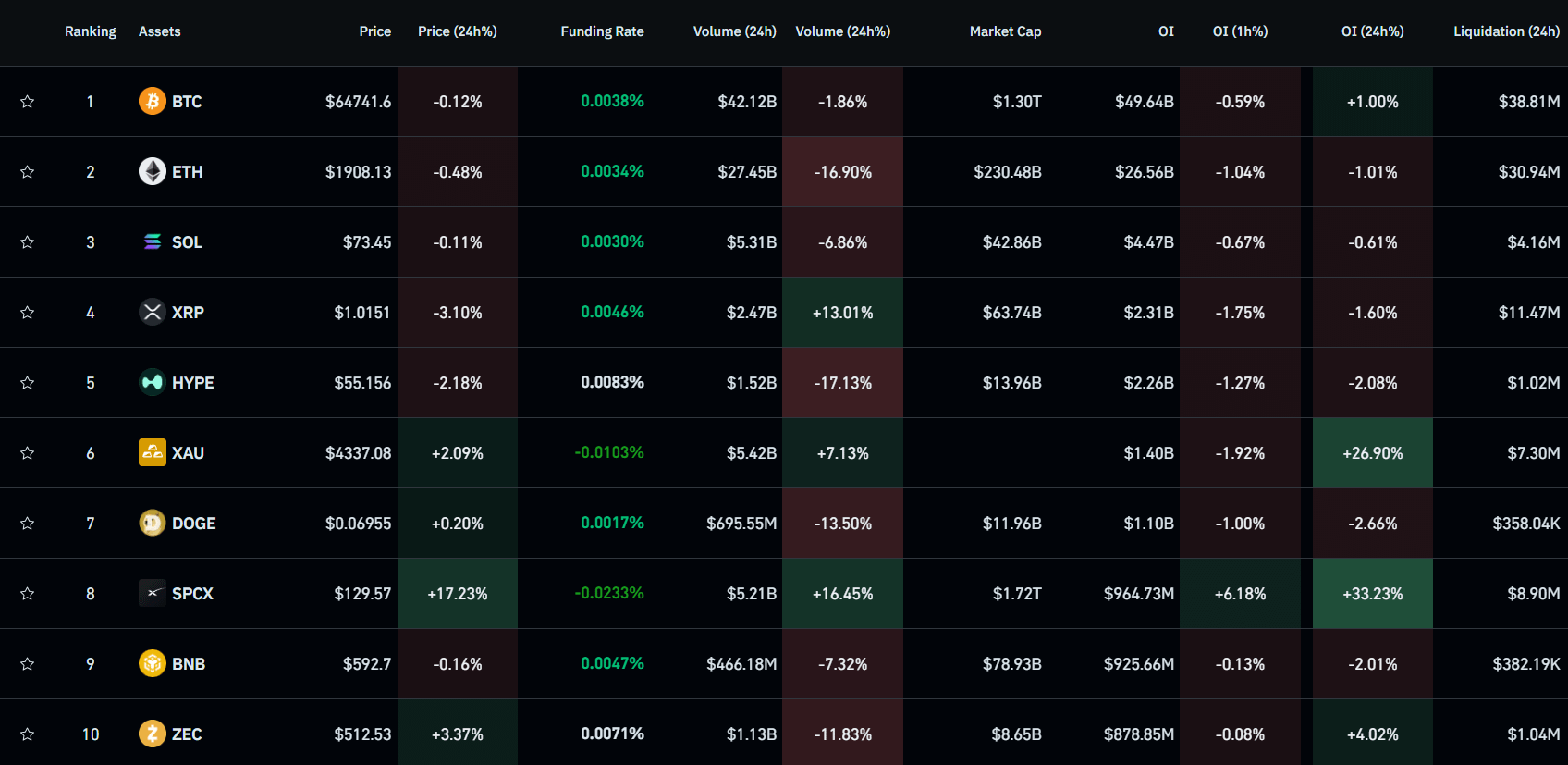Open the XAU asset name link
The image size is (1568, 765).
coord(189,453)
